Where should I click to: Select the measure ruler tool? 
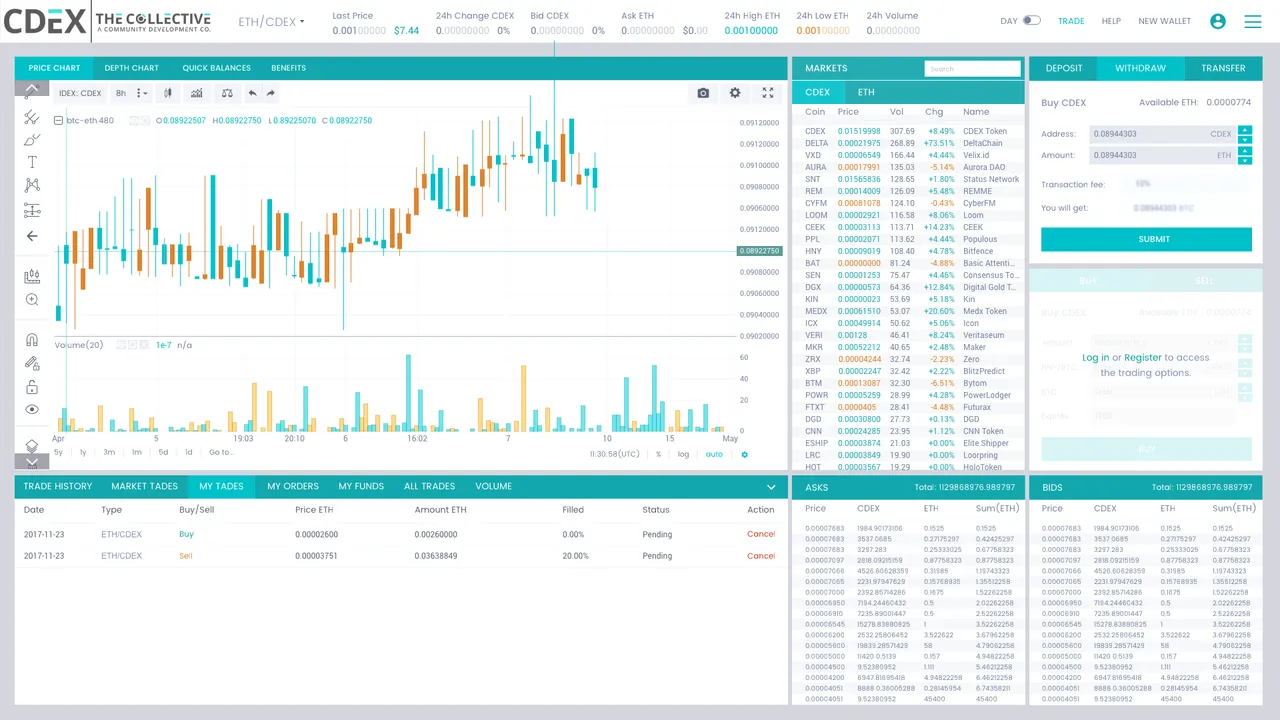click(x=32, y=276)
